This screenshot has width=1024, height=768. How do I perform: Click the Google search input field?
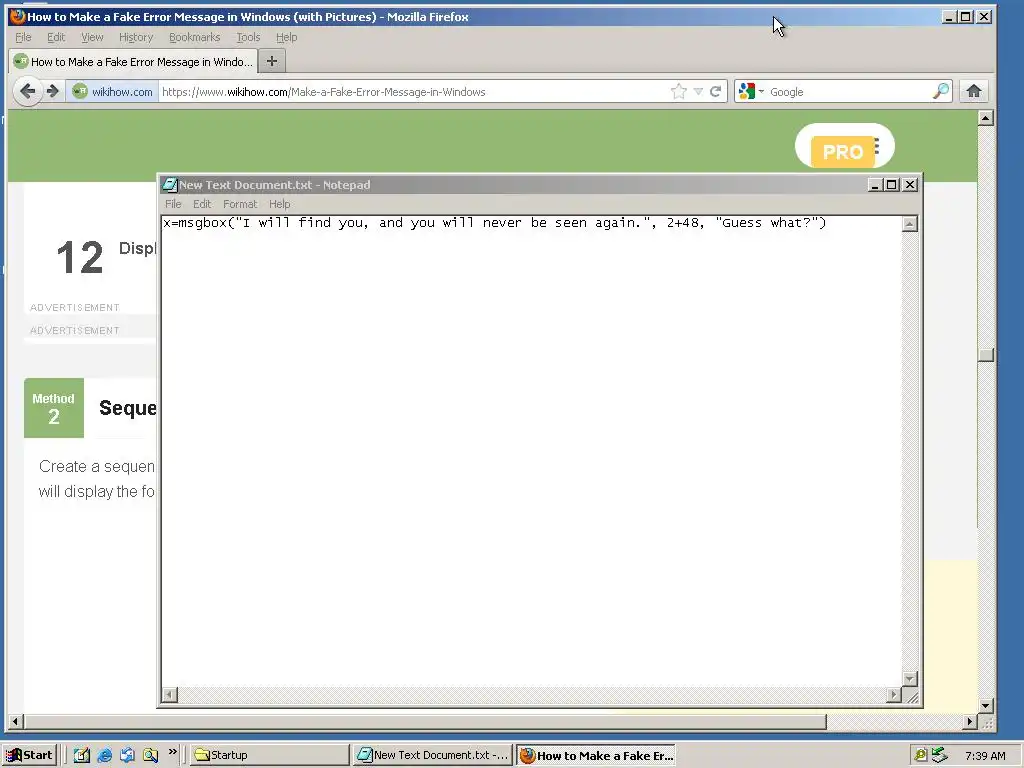[849, 91]
